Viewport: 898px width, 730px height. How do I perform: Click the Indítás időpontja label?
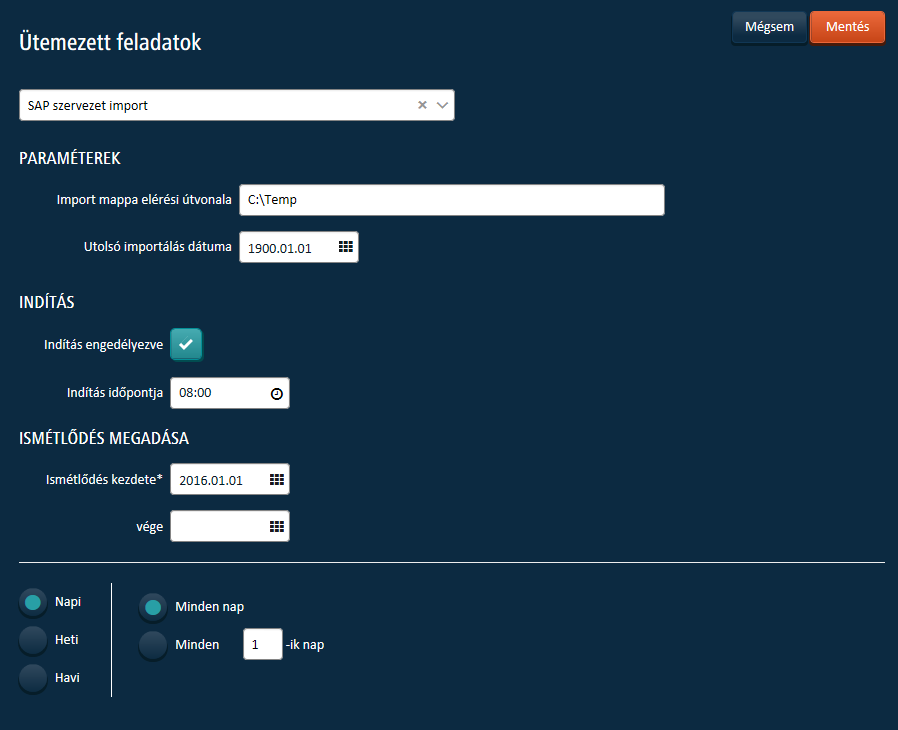tap(115, 393)
